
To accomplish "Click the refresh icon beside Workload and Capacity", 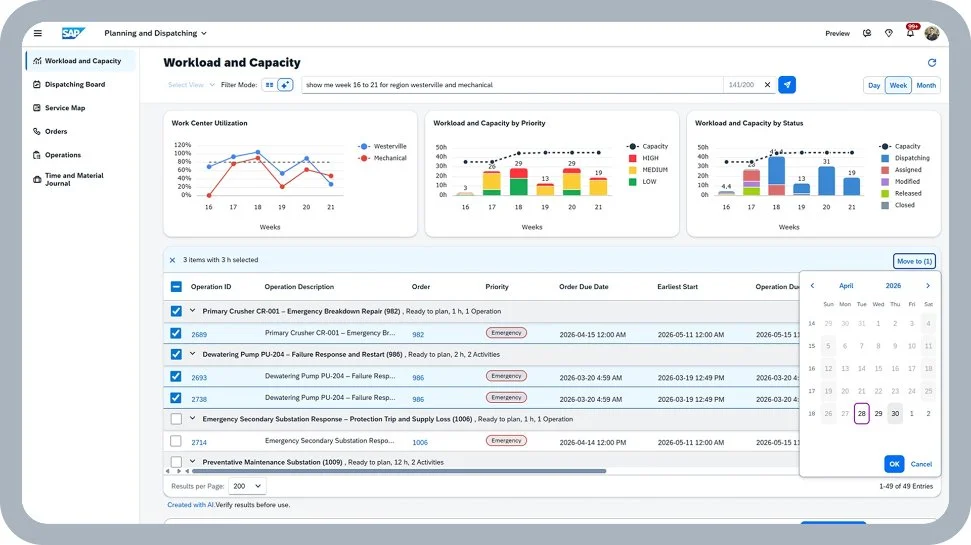I will [x=931, y=63].
